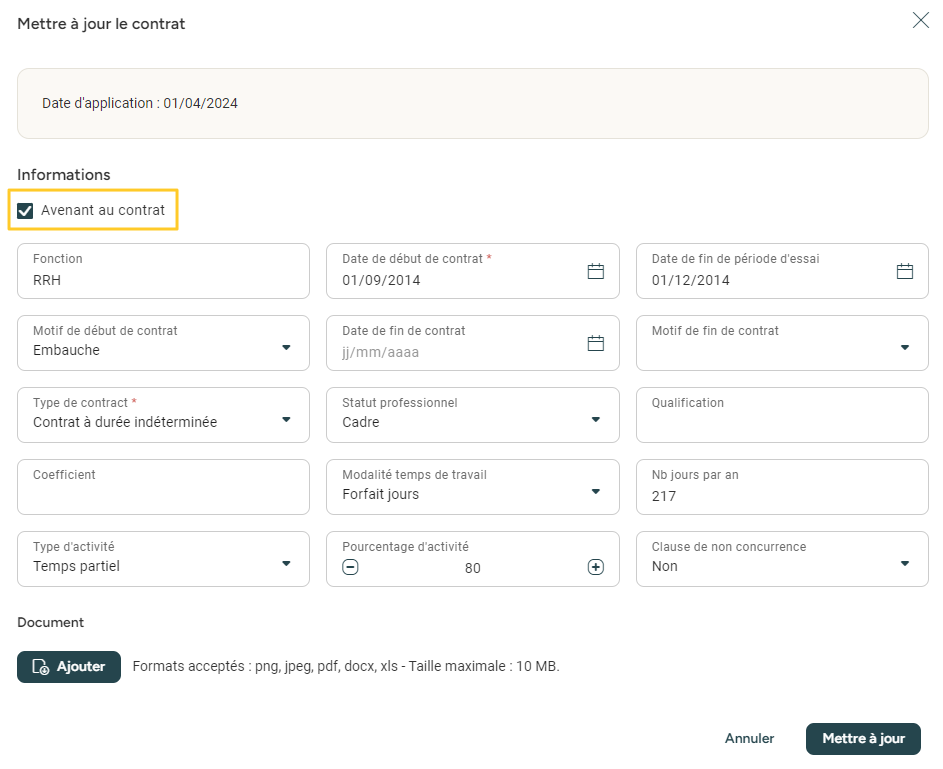Increase Pourcentage d'activité with plus icon
943x769 pixels.
tap(595, 567)
